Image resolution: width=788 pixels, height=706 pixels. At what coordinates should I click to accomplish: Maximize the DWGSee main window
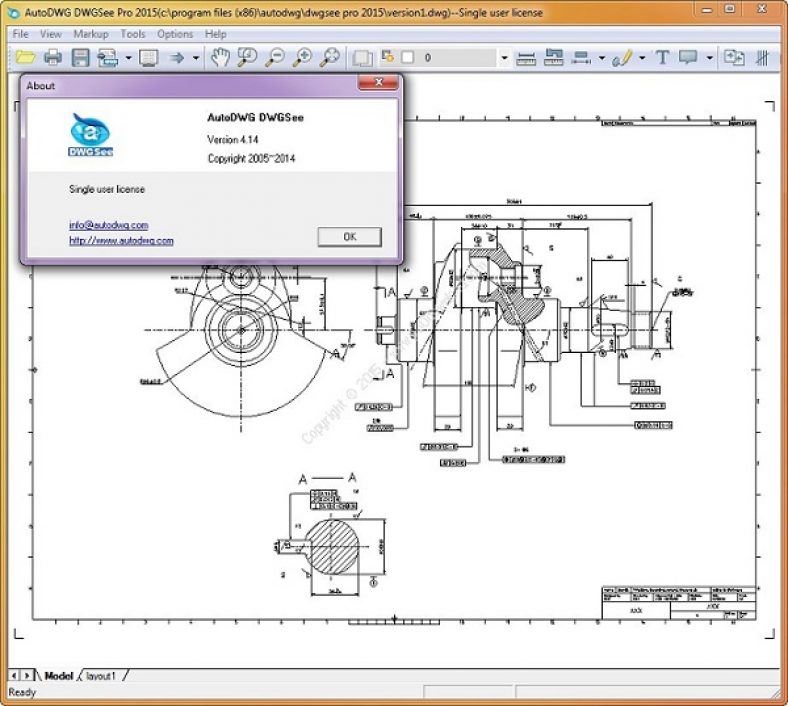coord(730,10)
